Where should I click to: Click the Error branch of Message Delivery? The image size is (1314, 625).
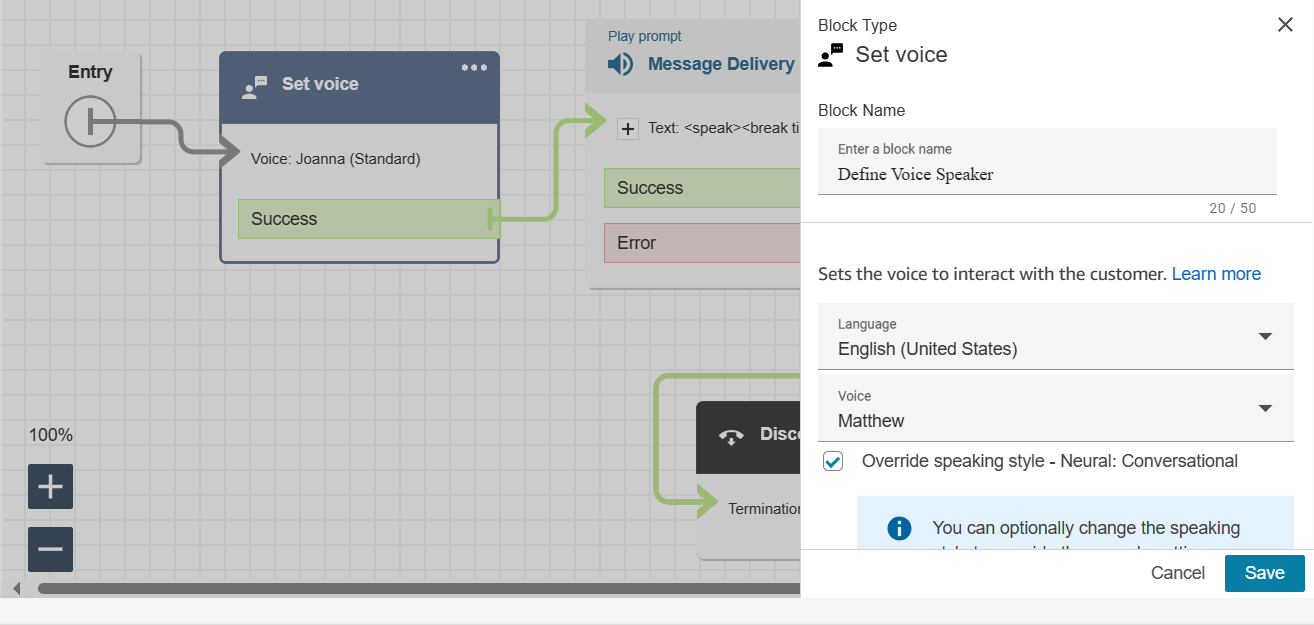[700, 243]
